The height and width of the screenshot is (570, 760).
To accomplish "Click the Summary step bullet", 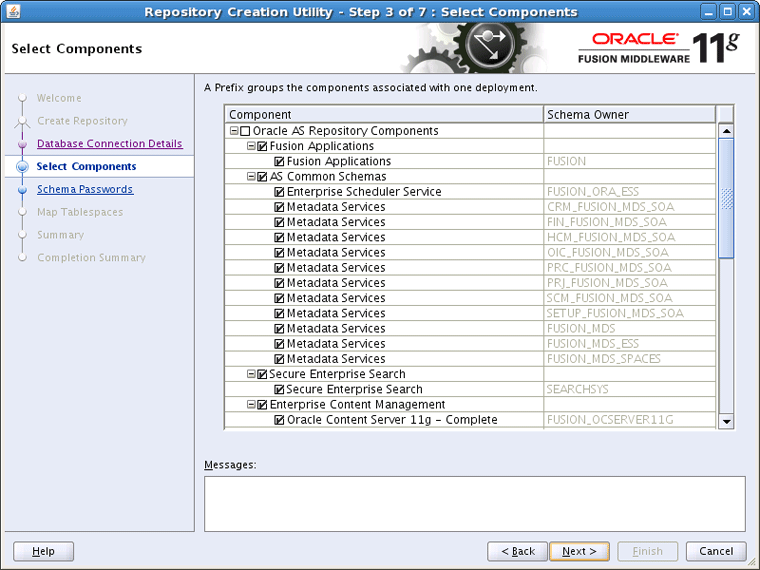I will coord(22,235).
